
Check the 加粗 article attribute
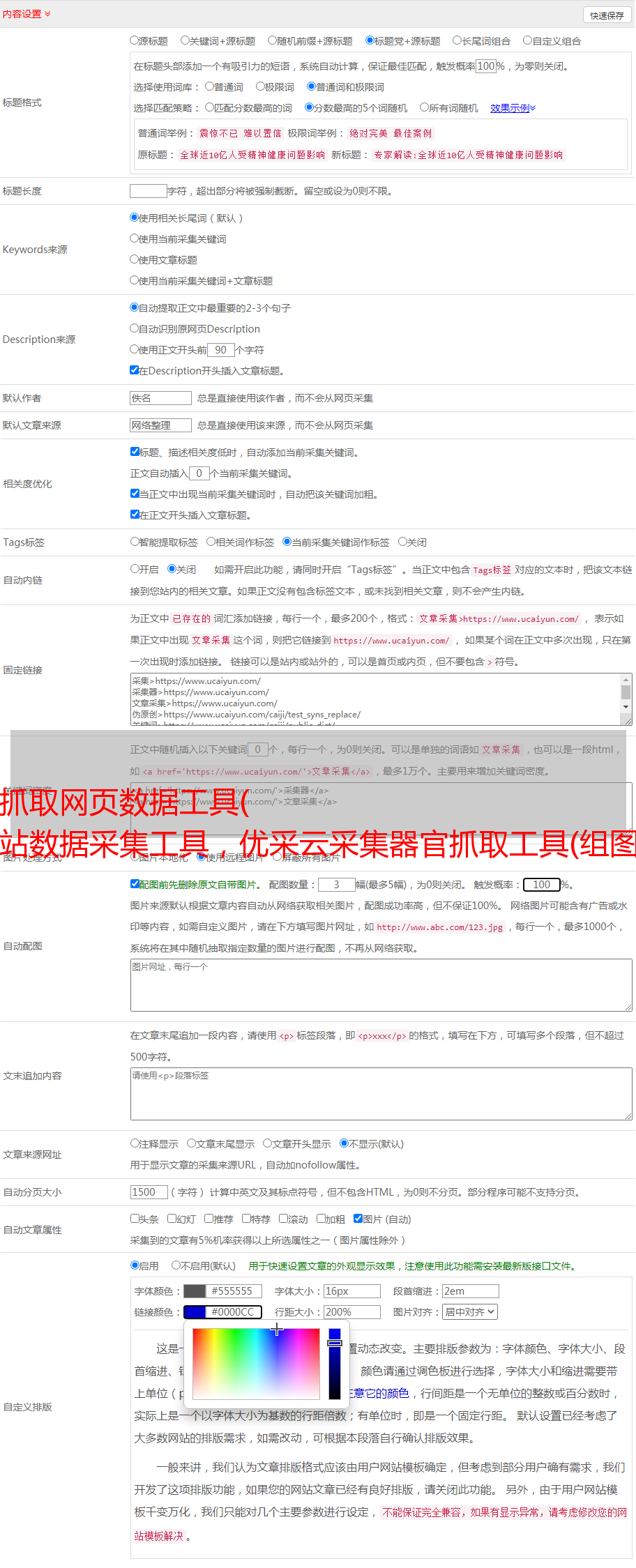(321, 1219)
